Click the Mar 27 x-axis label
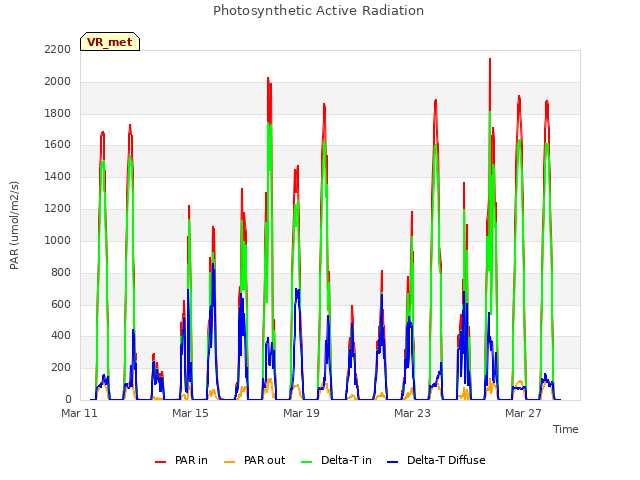 [x=523, y=413]
